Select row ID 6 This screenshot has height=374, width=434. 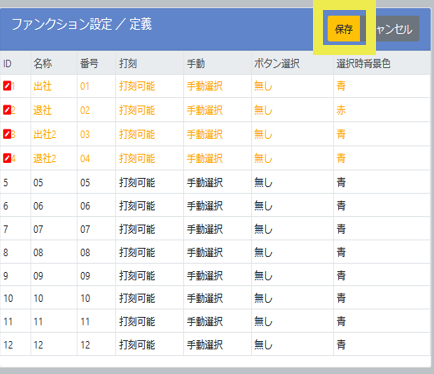tap(6, 206)
